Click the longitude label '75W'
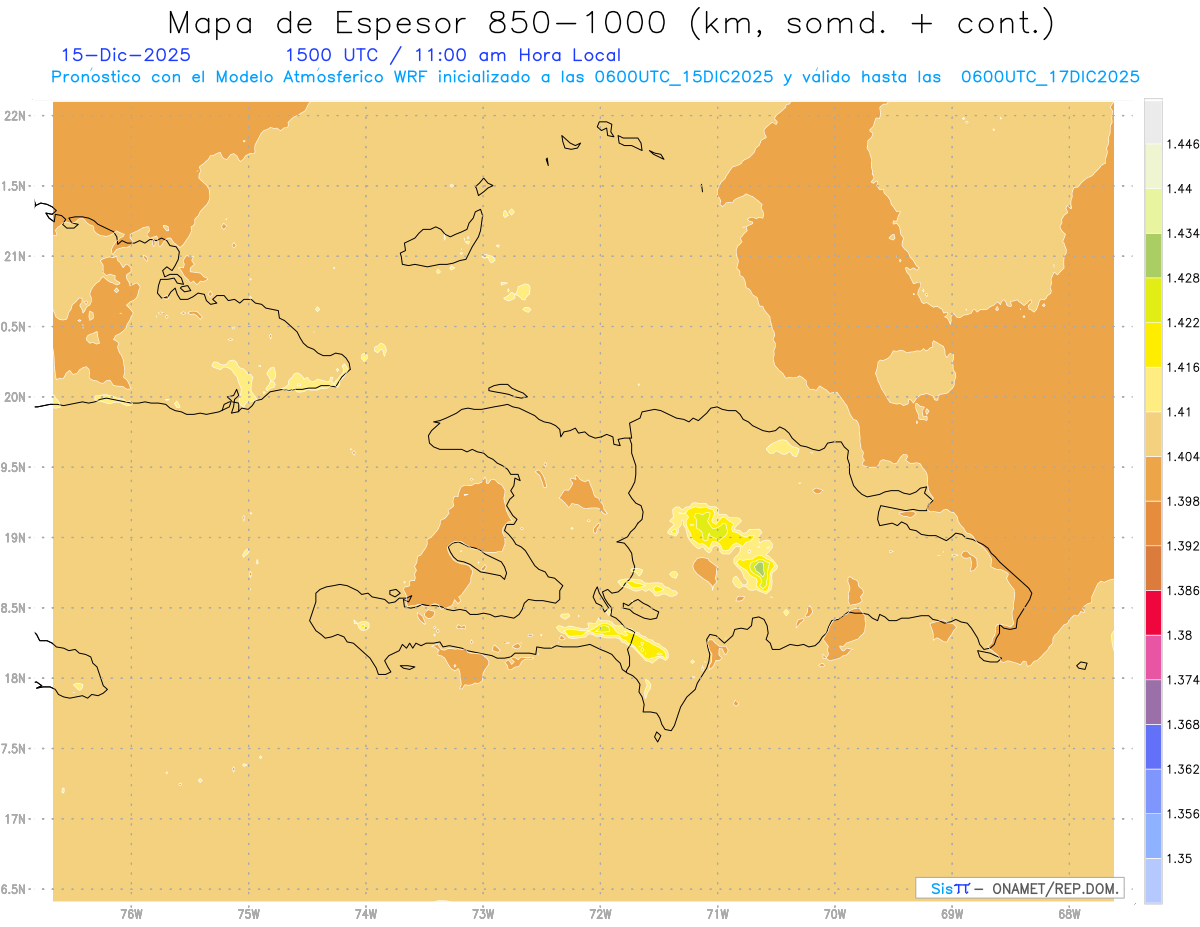Screen dimensions: 1200x927 248,913
